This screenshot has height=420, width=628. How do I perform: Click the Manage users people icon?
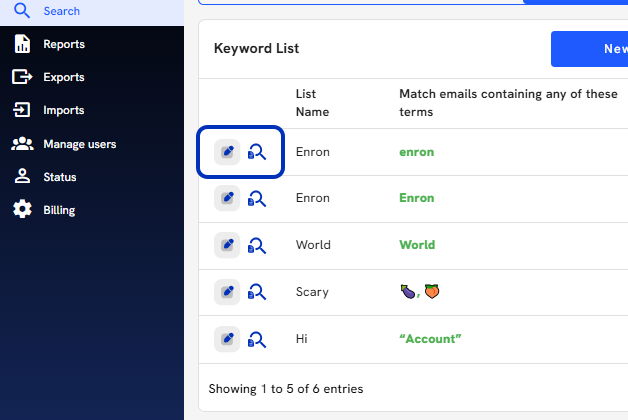22,143
